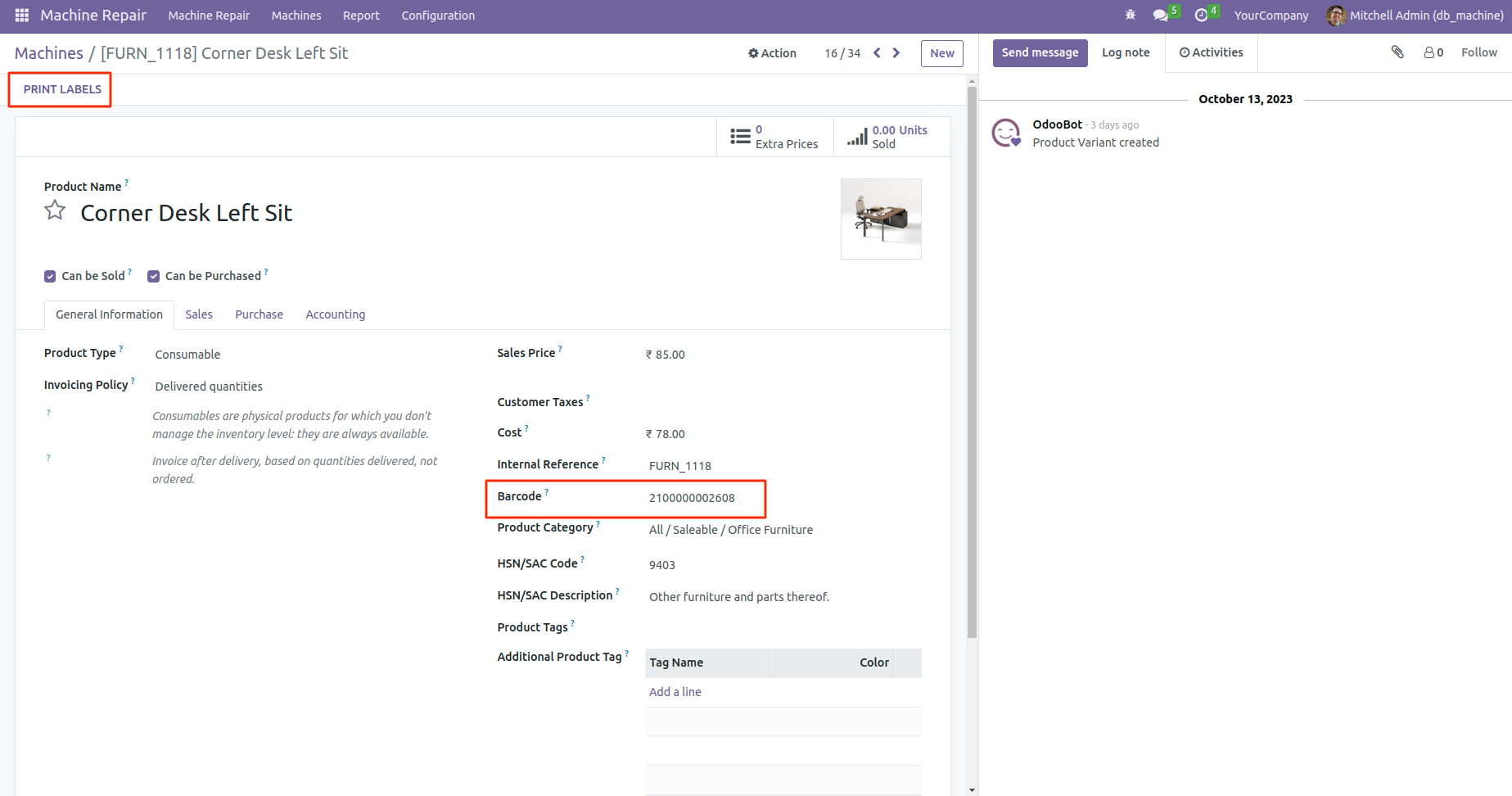Go back to Machines breadcrumb
This screenshot has width=1512, height=796.
pyautogui.click(x=49, y=53)
